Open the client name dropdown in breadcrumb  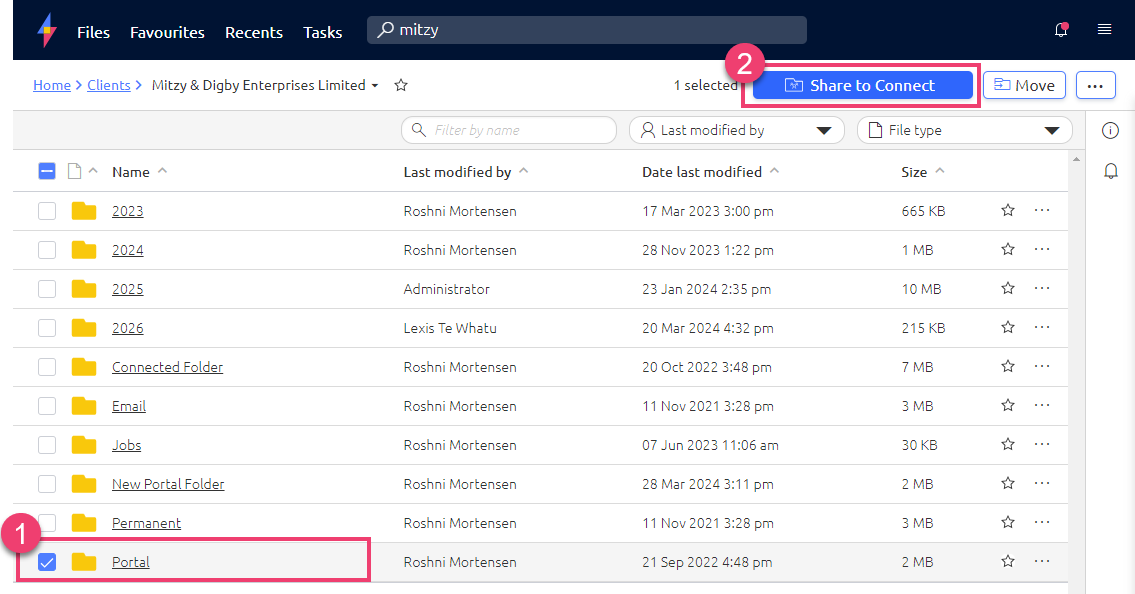374,85
